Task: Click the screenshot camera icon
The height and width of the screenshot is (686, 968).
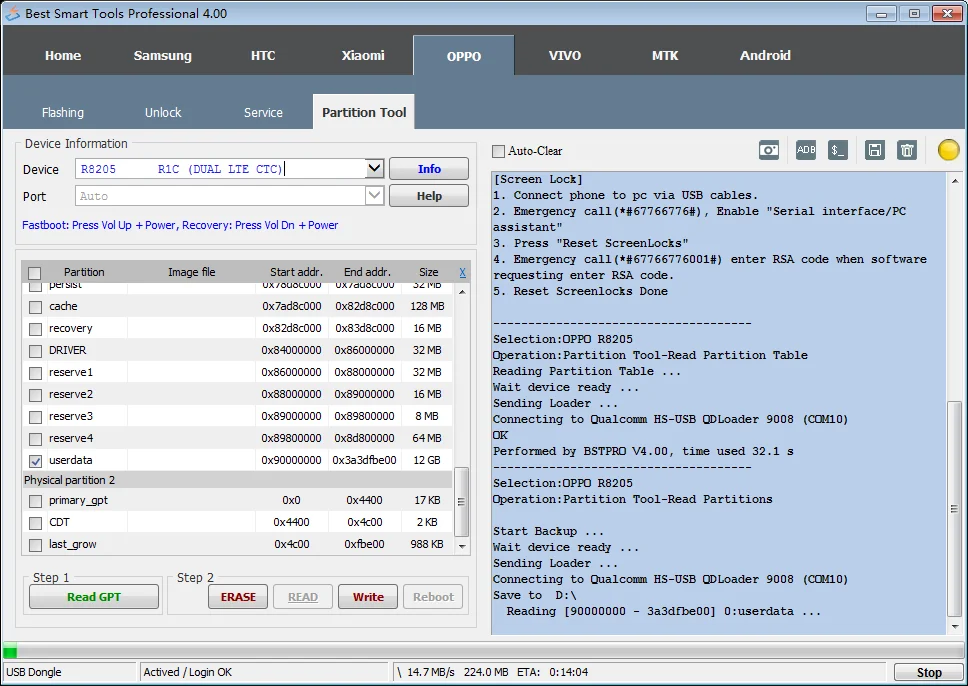Action: tap(768, 150)
